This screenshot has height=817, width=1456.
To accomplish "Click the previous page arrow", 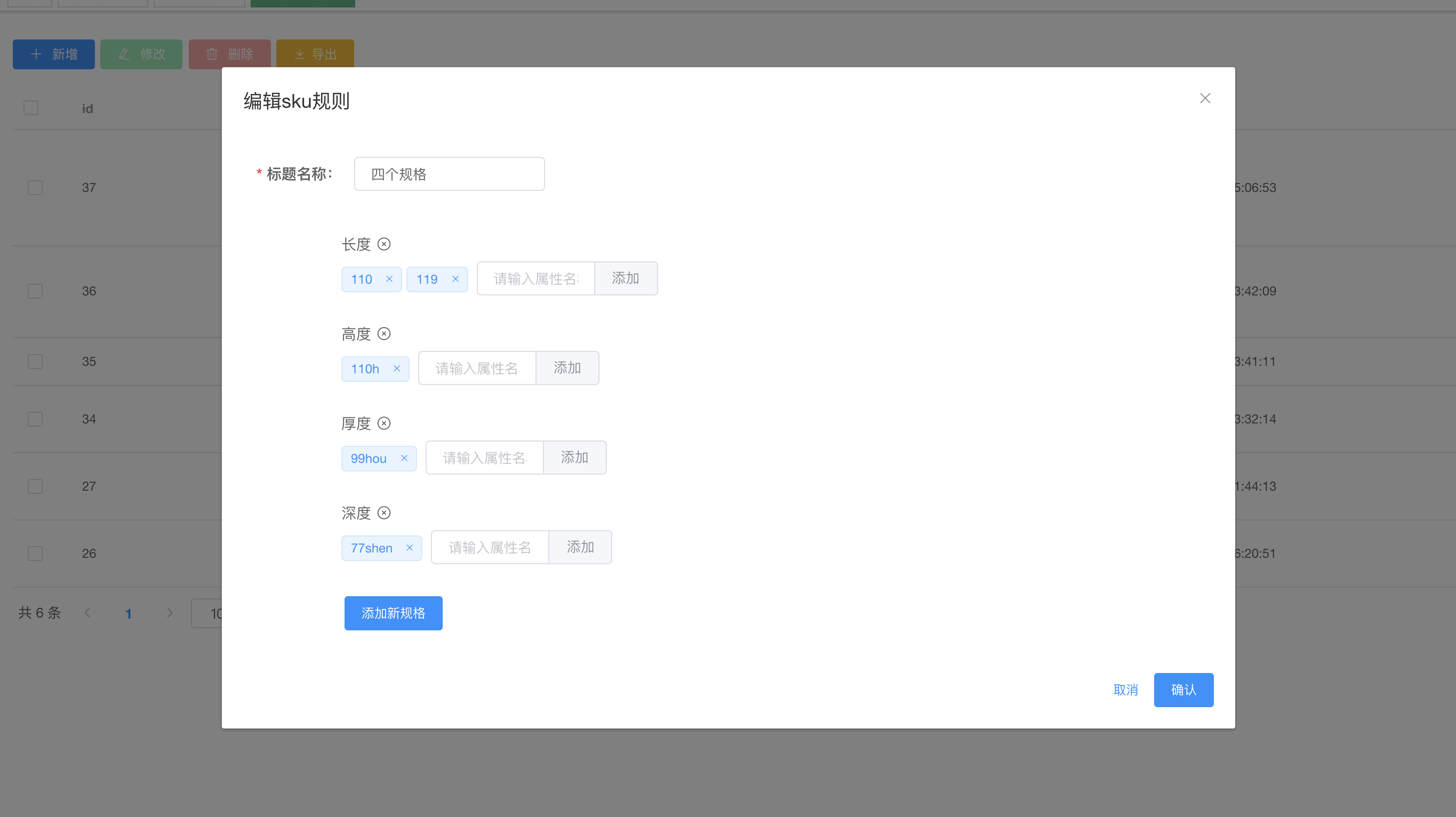I will click(87, 613).
